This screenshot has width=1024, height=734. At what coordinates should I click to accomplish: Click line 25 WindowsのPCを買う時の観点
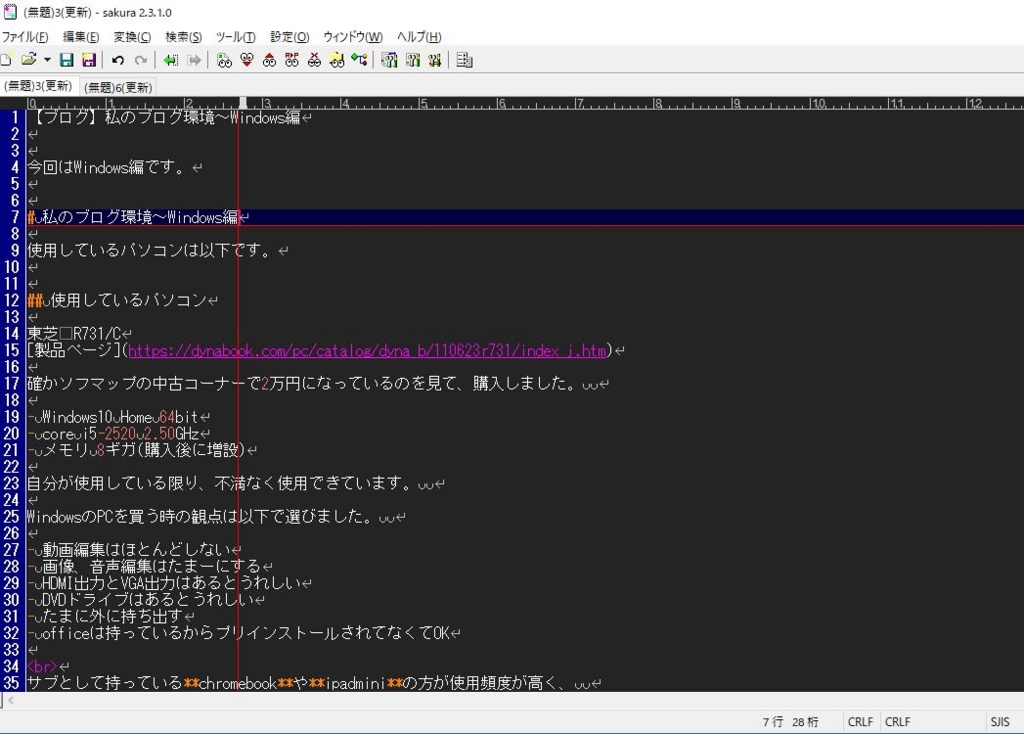pyautogui.click(x=200, y=517)
